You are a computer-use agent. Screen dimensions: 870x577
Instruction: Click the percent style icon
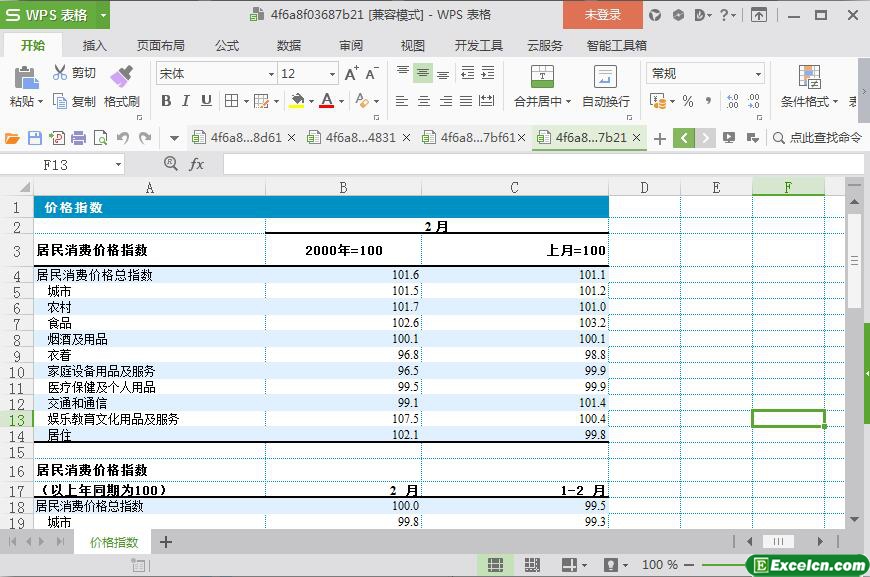point(687,101)
